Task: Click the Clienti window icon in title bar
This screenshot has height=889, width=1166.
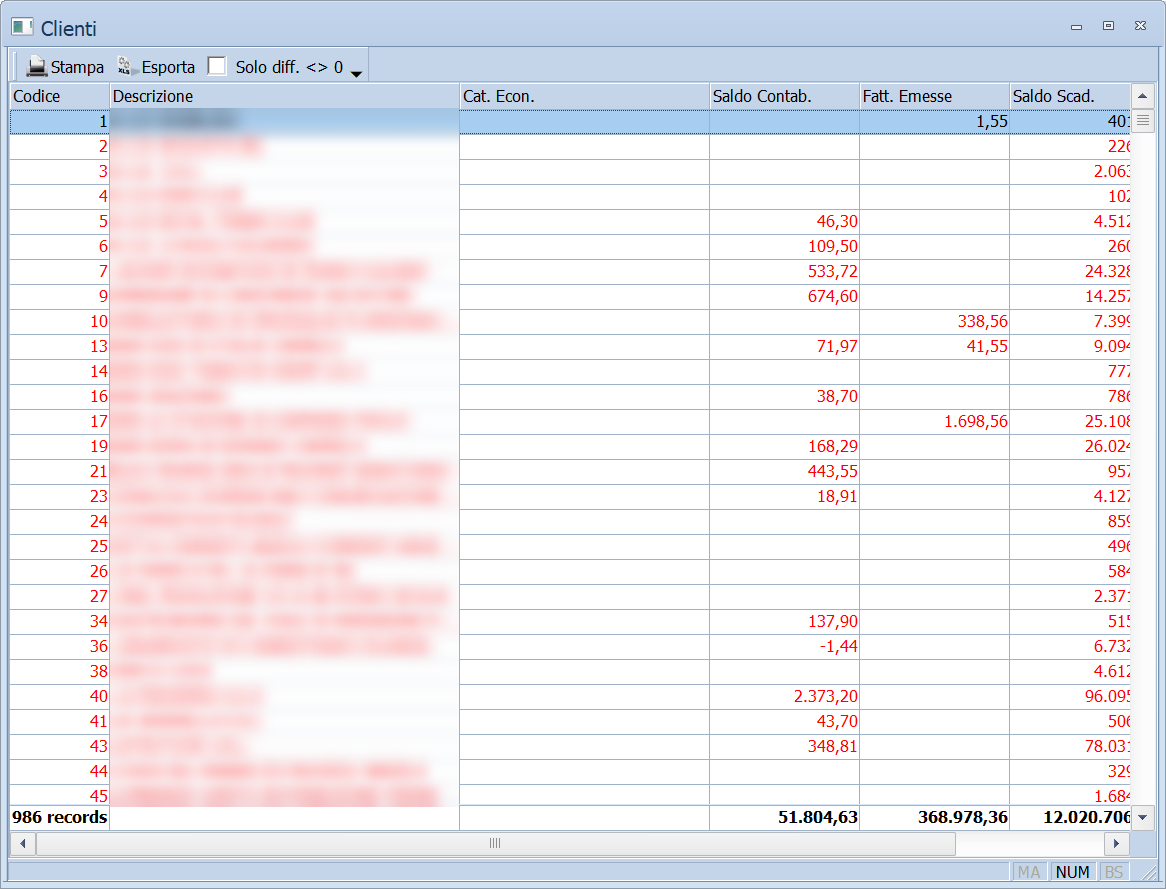Action: 22,28
